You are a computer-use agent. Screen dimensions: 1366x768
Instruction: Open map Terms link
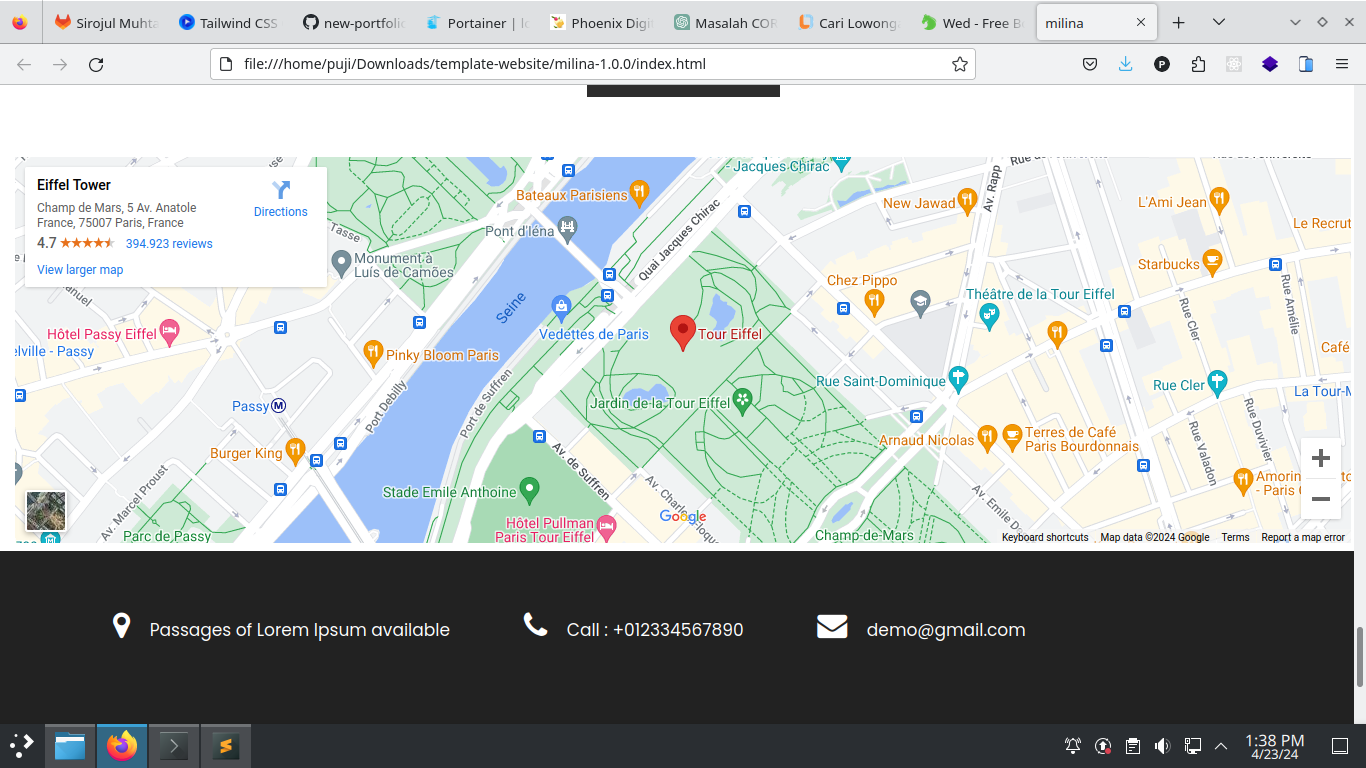click(x=1235, y=537)
